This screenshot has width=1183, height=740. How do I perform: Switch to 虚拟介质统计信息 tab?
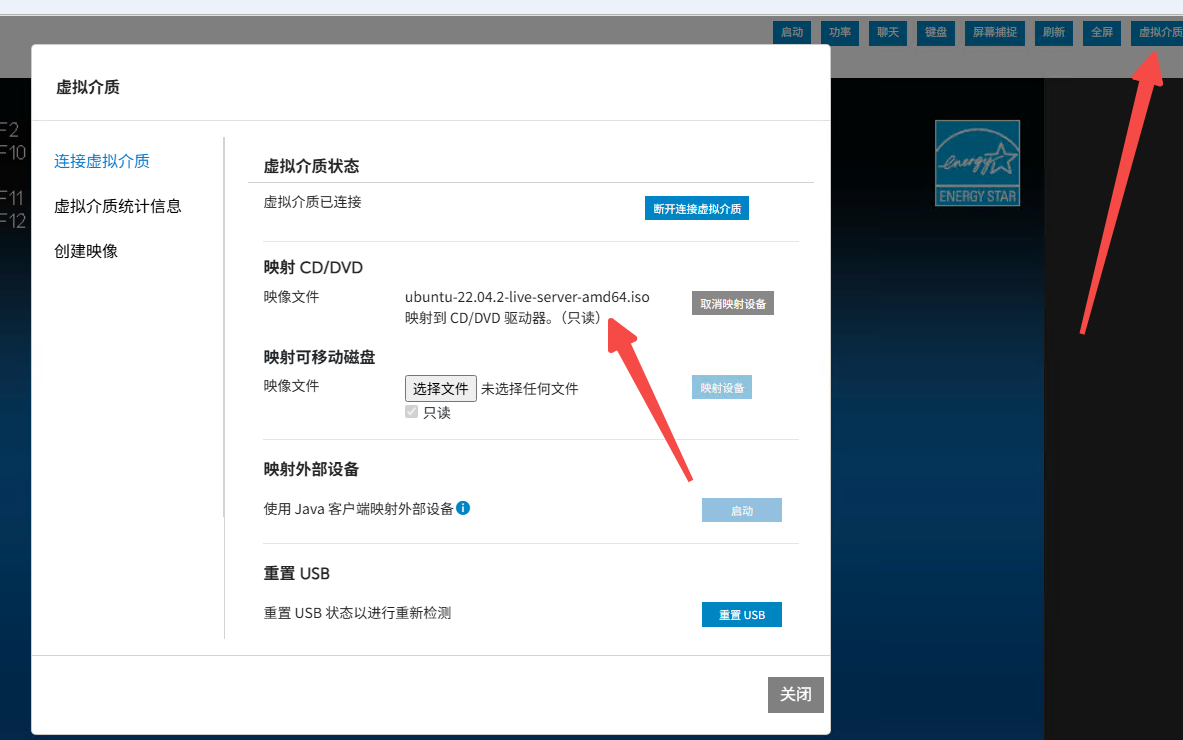pos(118,206)
